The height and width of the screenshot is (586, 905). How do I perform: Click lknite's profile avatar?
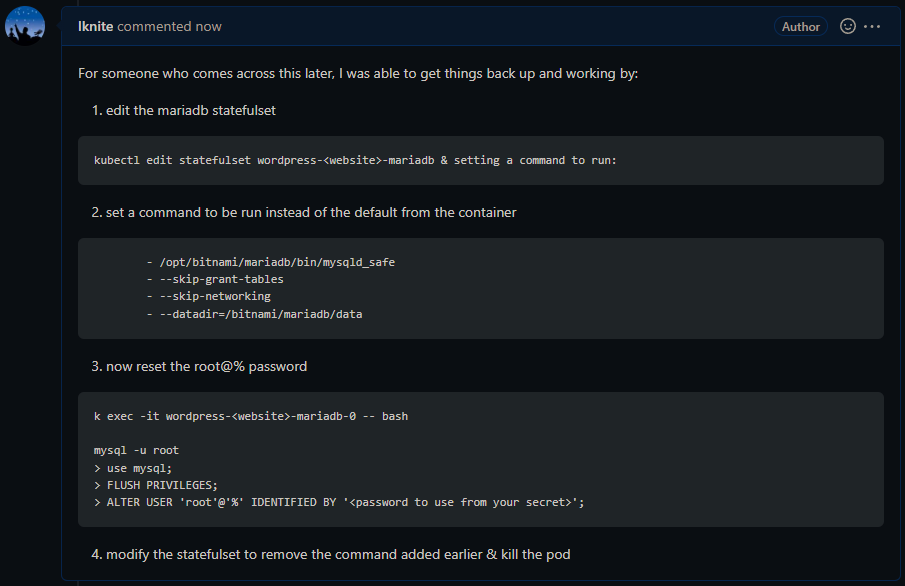point(25,26)
